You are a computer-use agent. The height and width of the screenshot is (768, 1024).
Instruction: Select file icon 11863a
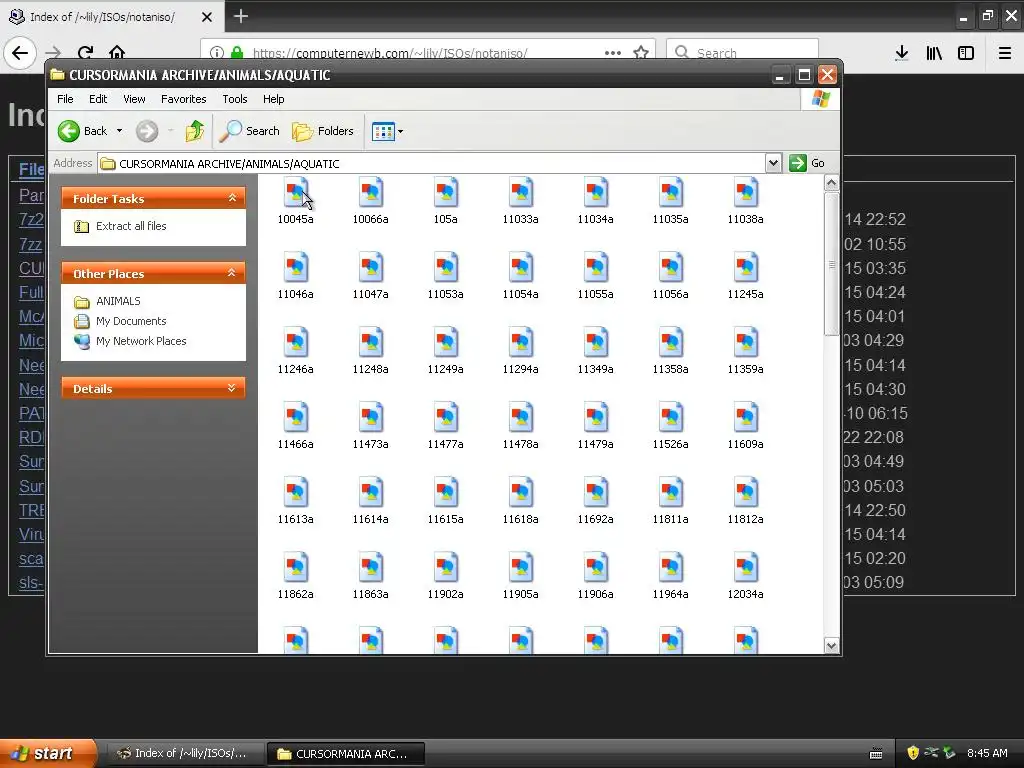(x=371, y=568)
